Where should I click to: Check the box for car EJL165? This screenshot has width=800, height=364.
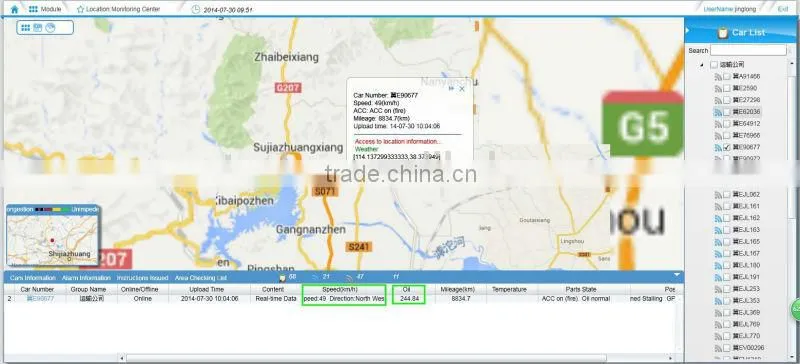727,241
